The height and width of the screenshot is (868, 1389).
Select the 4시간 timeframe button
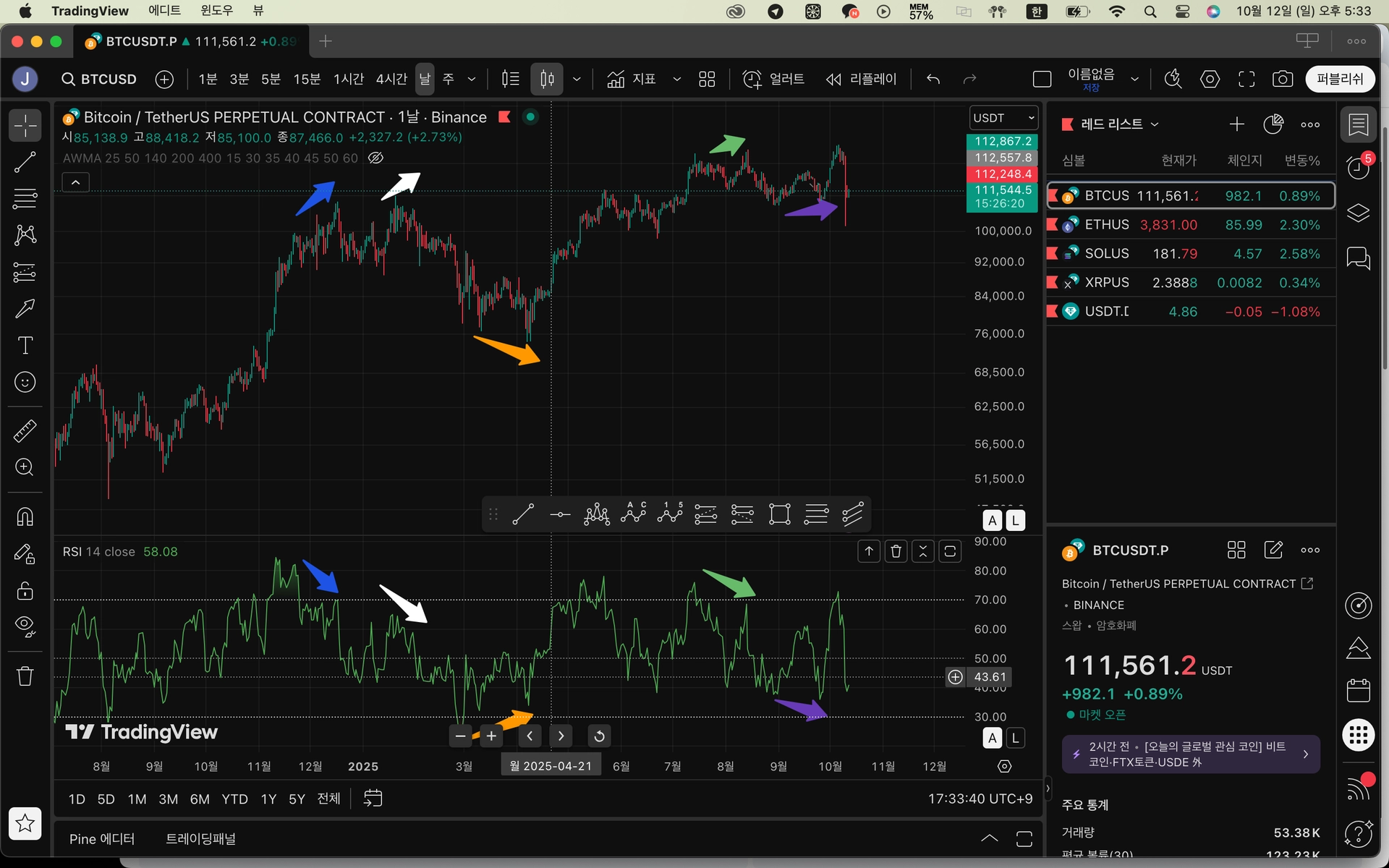tap(391, 79)
